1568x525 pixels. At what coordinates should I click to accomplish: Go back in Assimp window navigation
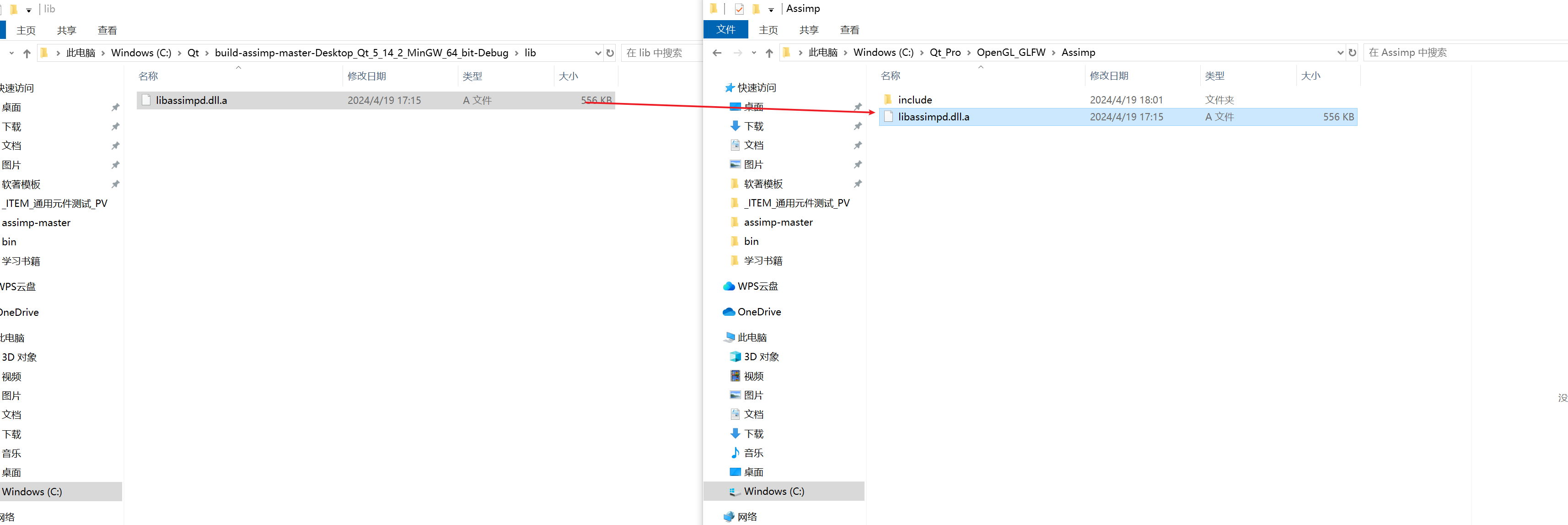(x=717, y=53)
